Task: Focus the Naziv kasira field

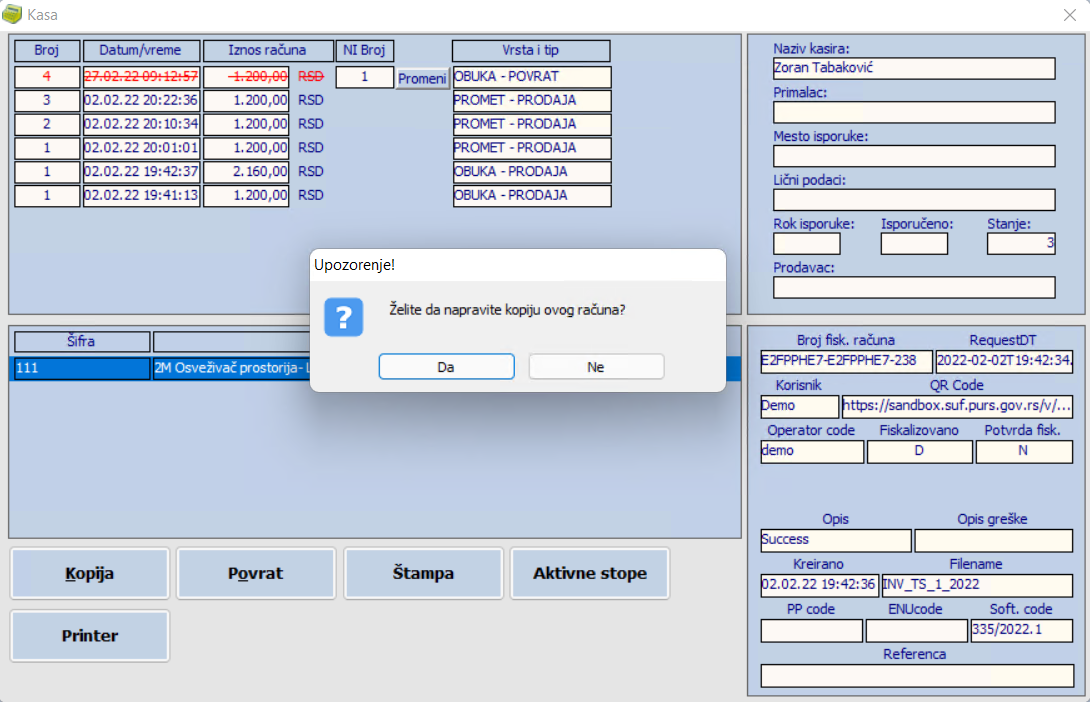Action: [914, 68]
